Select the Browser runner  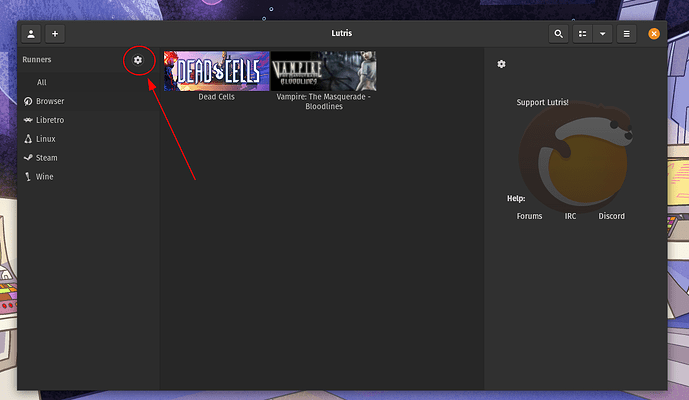click(88, 101)
